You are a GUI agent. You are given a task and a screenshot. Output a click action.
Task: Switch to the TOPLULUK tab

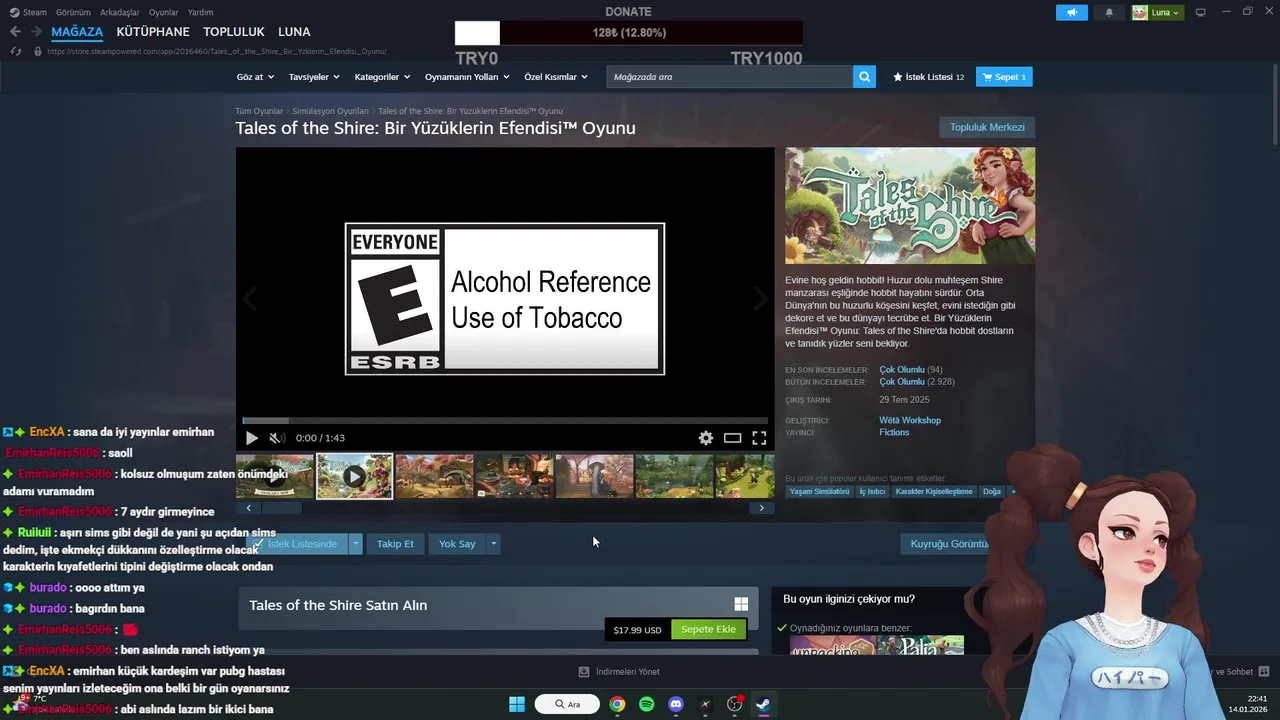(234, 32)
